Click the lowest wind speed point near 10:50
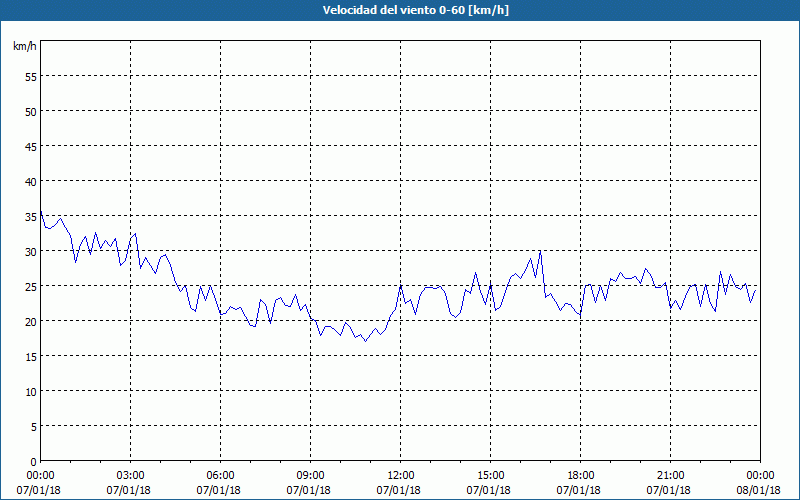 click(x=365, y=341)
